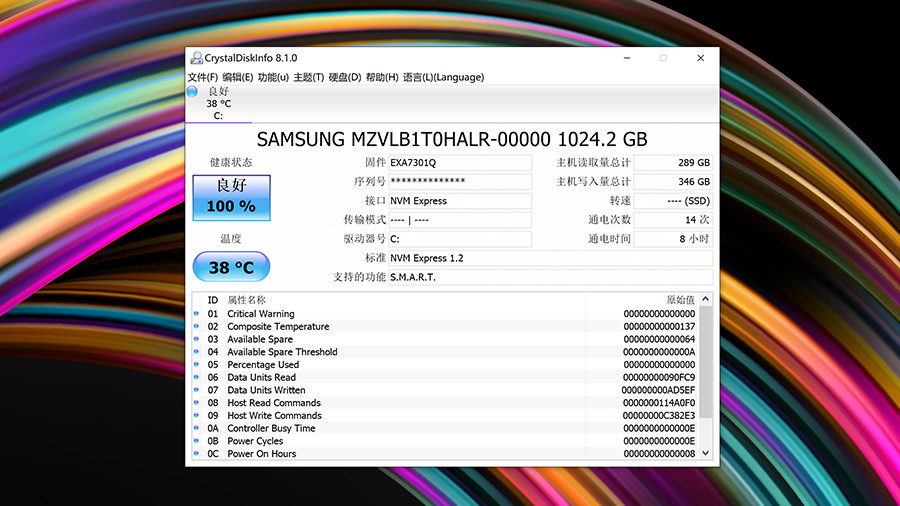This screenshot has height=506, width=900.
Task: Click the interface field NVM Express
Action: [460, 201]
